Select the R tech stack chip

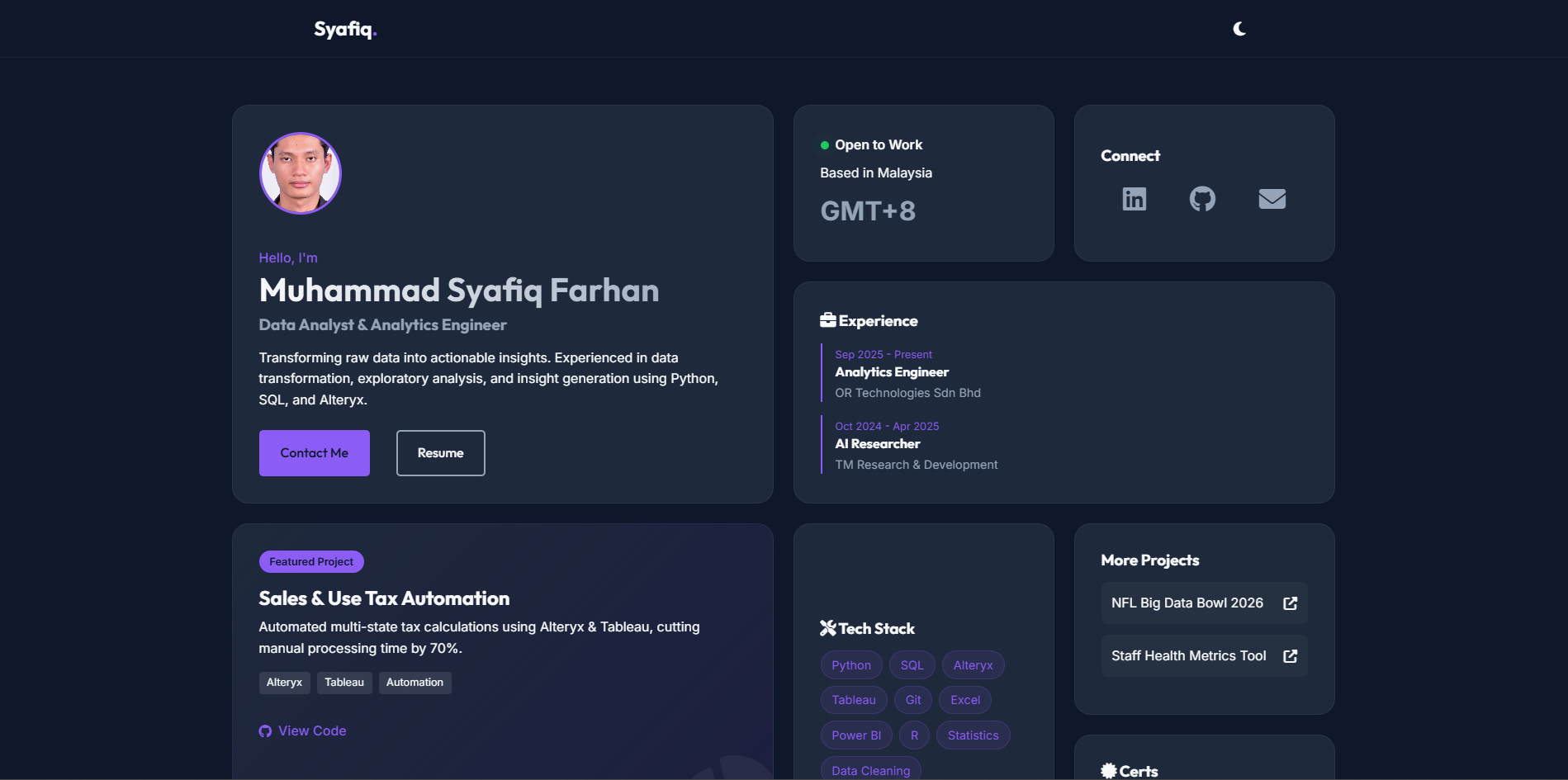coord(914,735)
